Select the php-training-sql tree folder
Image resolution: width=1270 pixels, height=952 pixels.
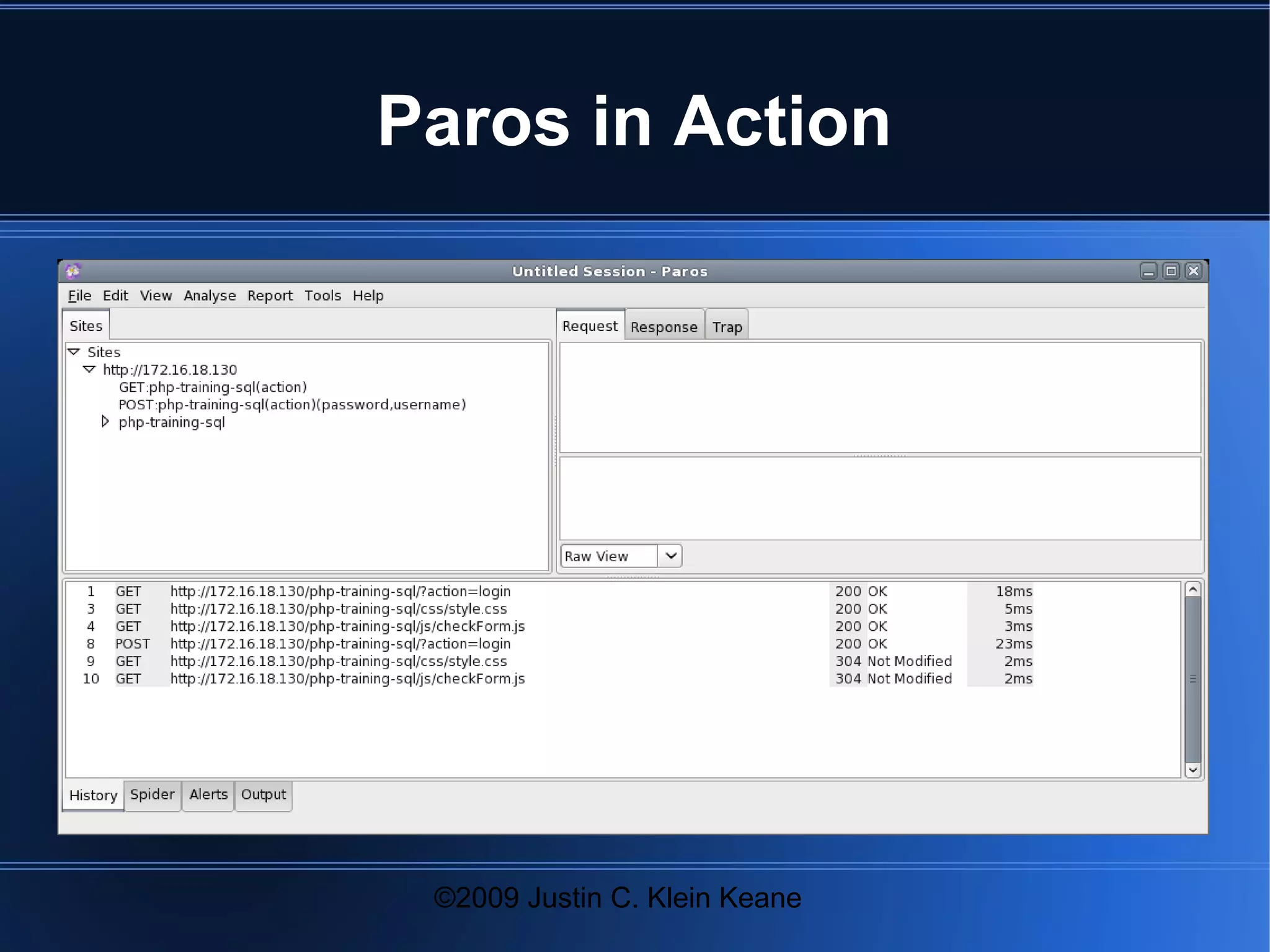[172, 422]
